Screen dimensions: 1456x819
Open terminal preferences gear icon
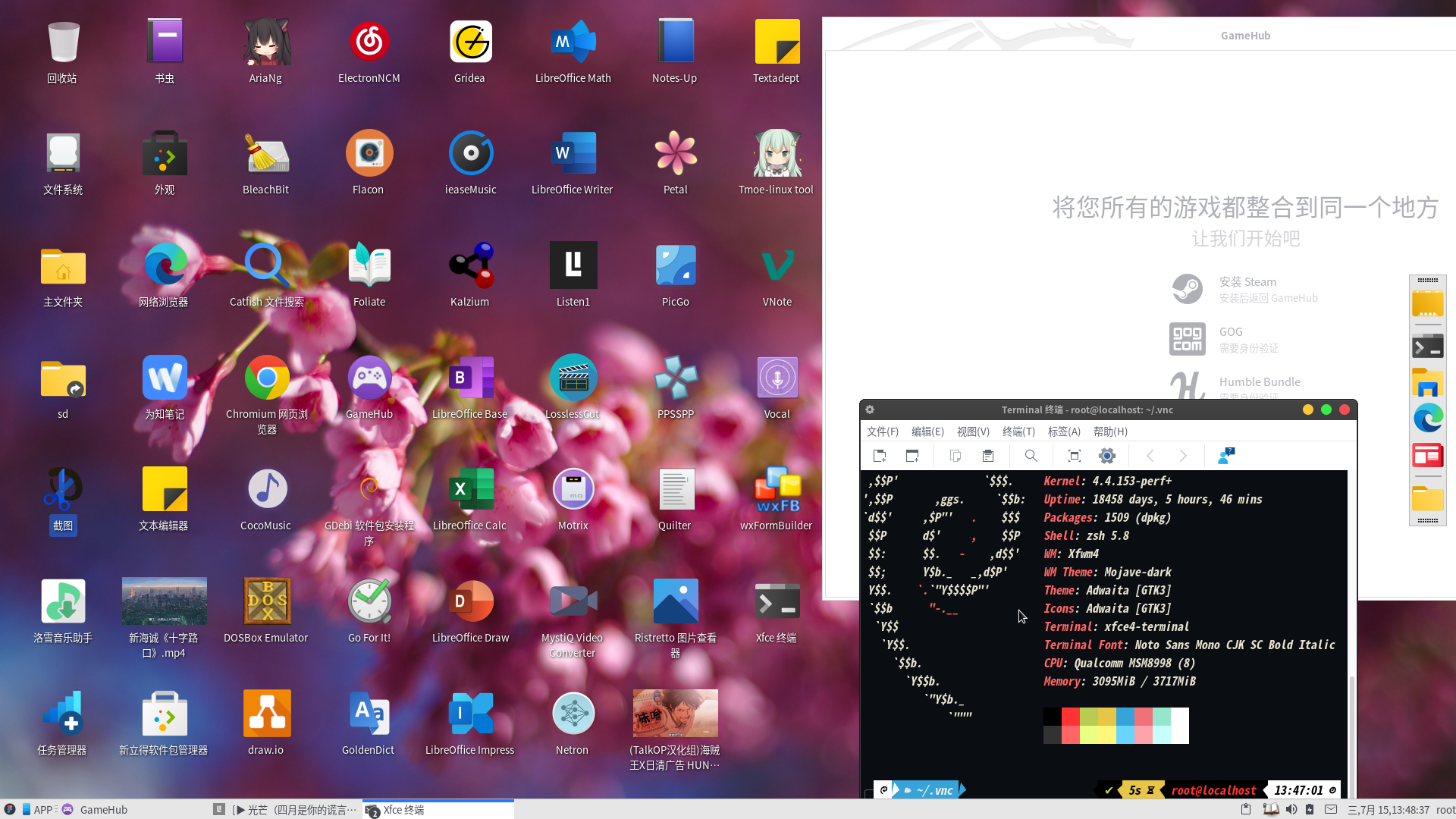[1107, 456]
